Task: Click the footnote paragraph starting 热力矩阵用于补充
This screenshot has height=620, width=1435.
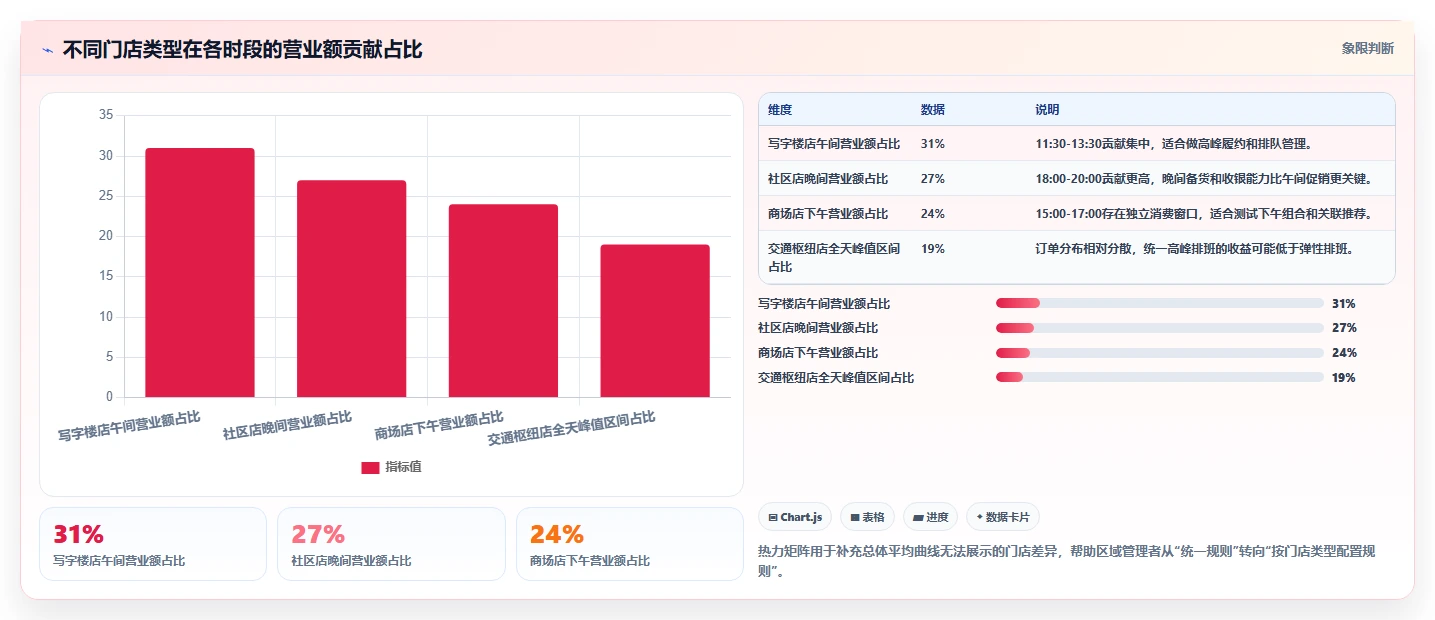Action: [1068, 562]
